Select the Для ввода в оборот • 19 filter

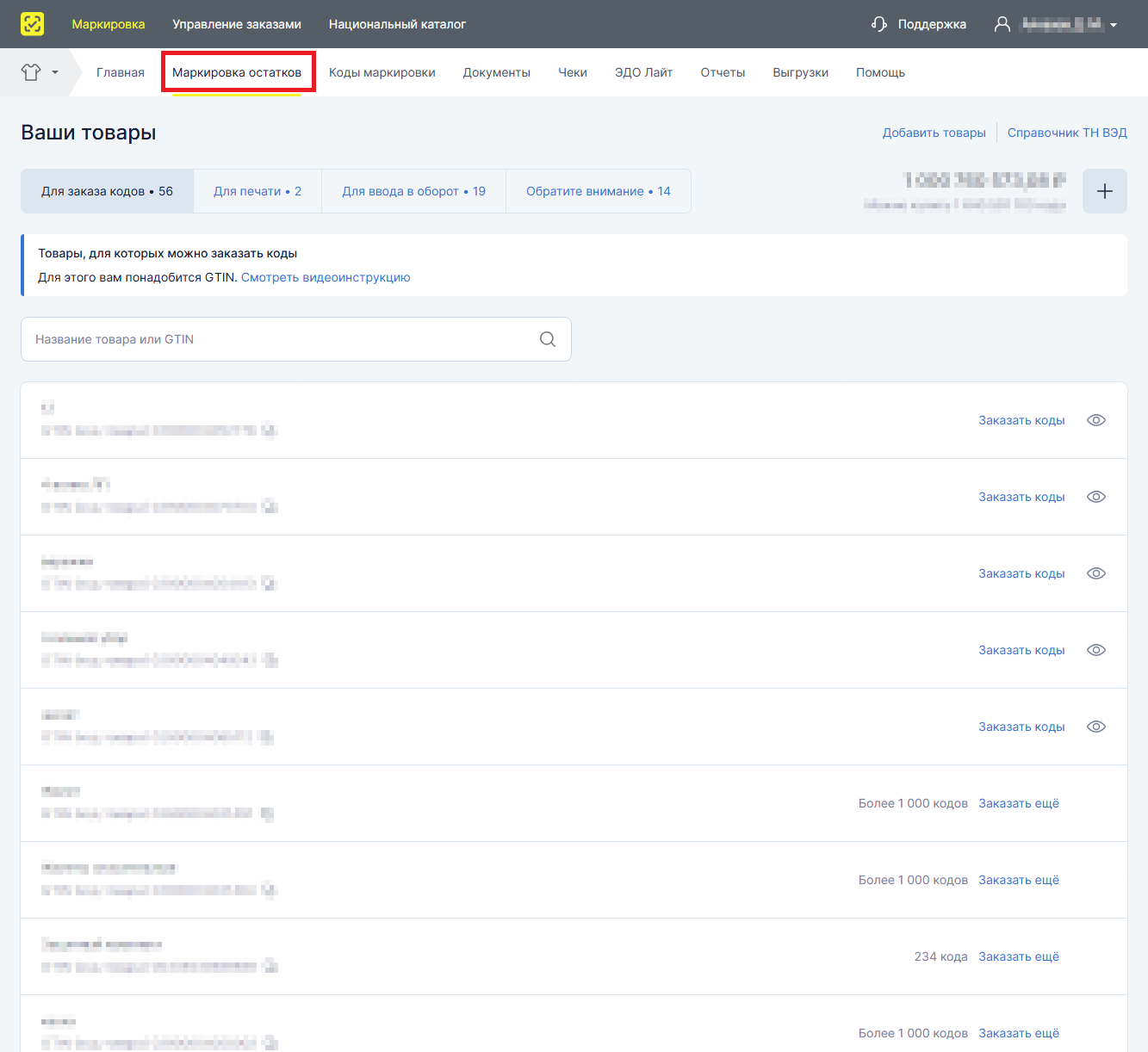pos(414,191)
